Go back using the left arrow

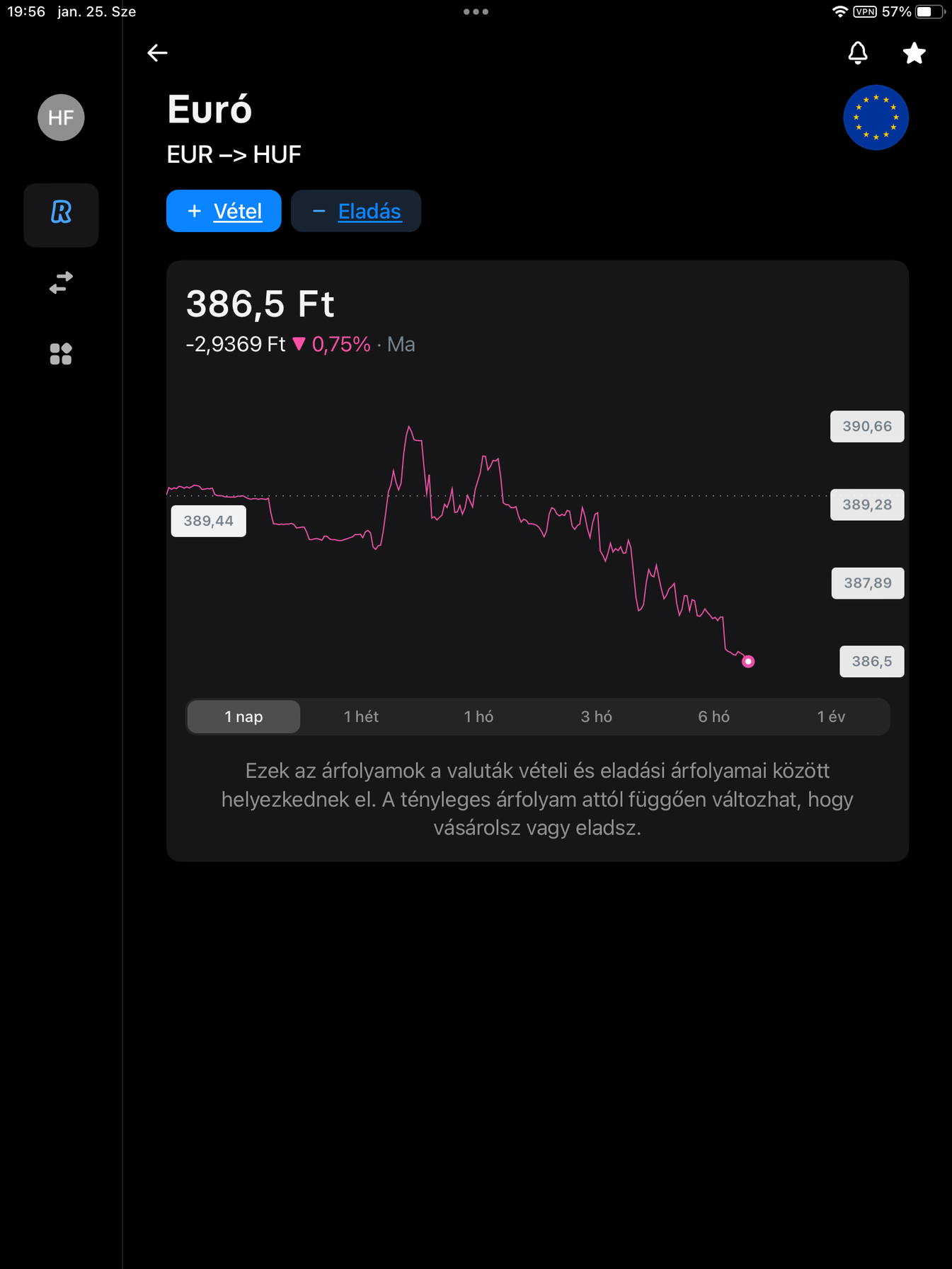[x=157, y=53]
